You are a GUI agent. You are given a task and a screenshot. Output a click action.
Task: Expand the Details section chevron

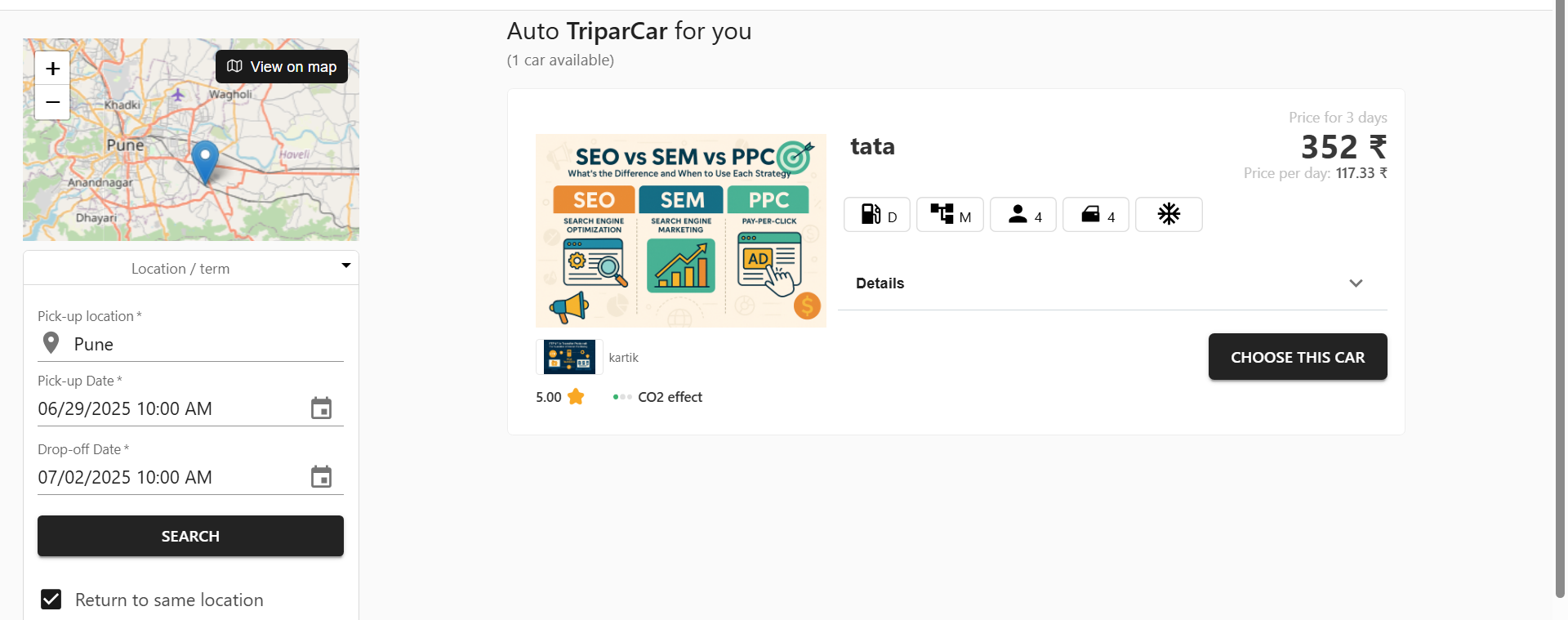click(1356, 283)
